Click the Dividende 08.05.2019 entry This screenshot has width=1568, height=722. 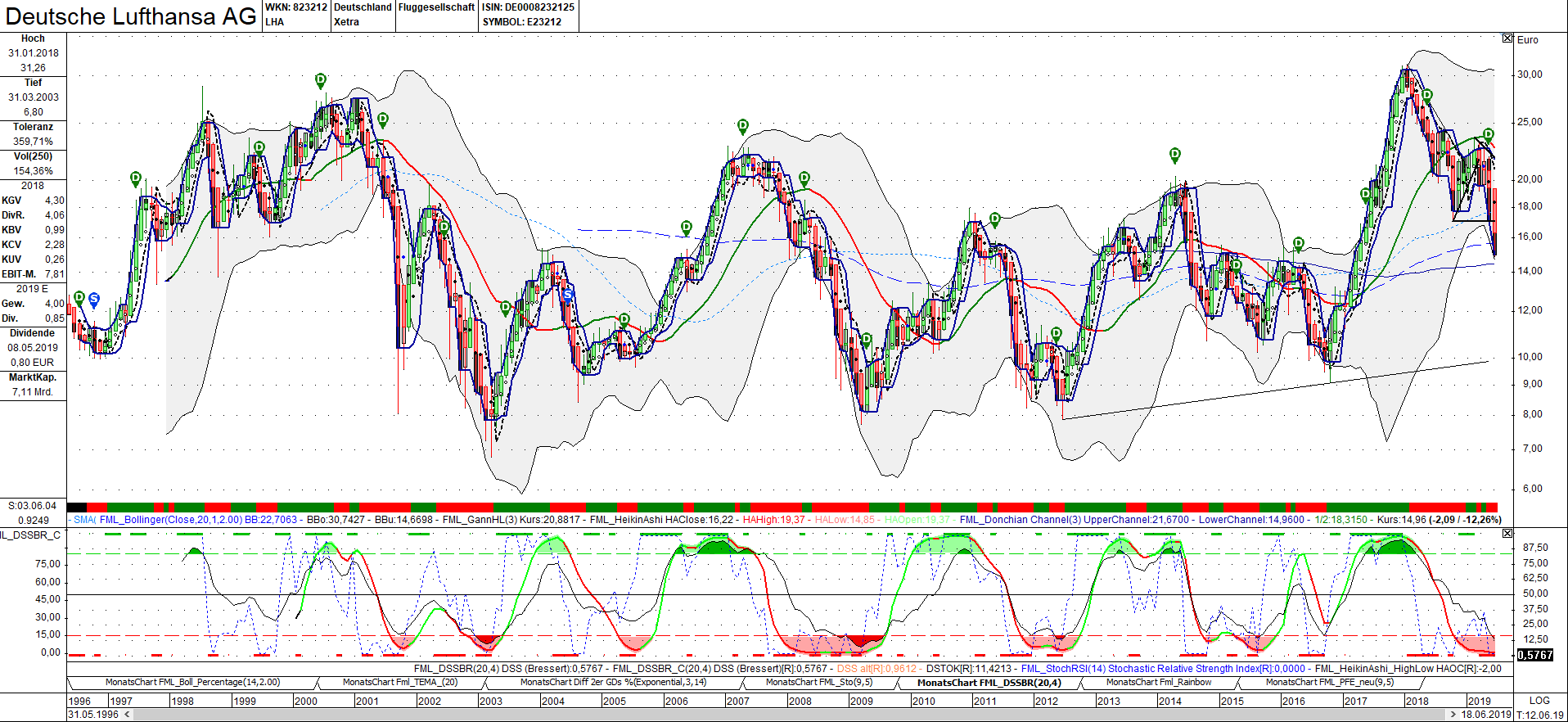pos(33,348)
